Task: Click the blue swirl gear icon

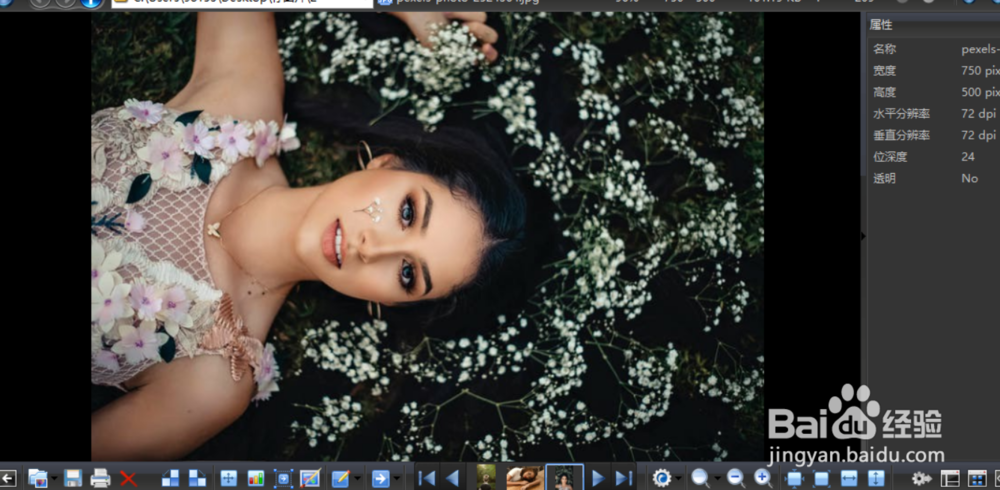Action: click(x=662, y=478)
